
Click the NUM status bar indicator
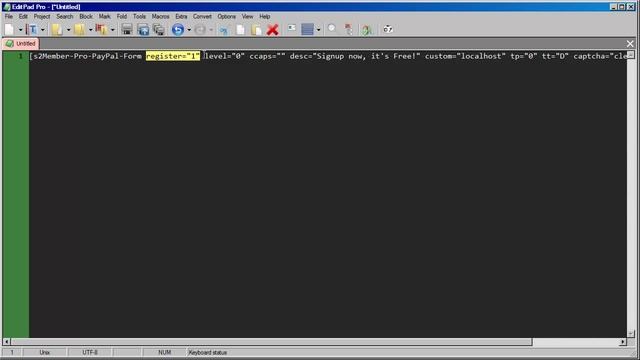(164, 352)
